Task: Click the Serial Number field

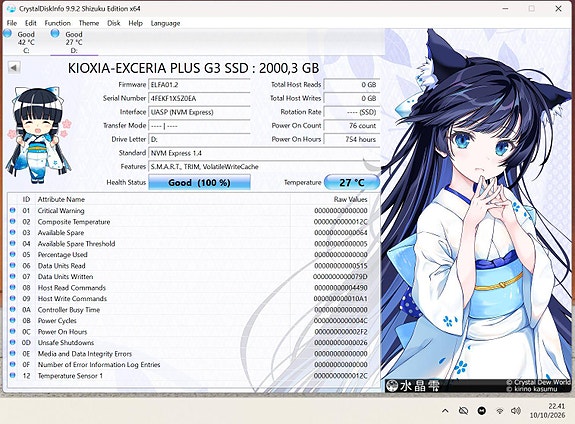Action: click(x=199, y=98)
